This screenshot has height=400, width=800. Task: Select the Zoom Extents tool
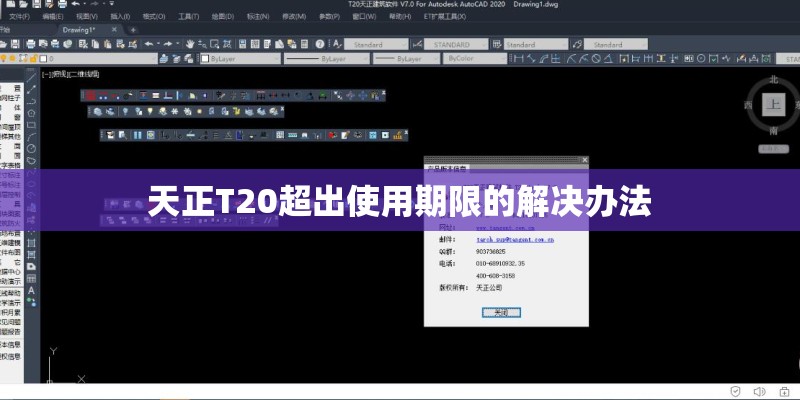[227, 44]
